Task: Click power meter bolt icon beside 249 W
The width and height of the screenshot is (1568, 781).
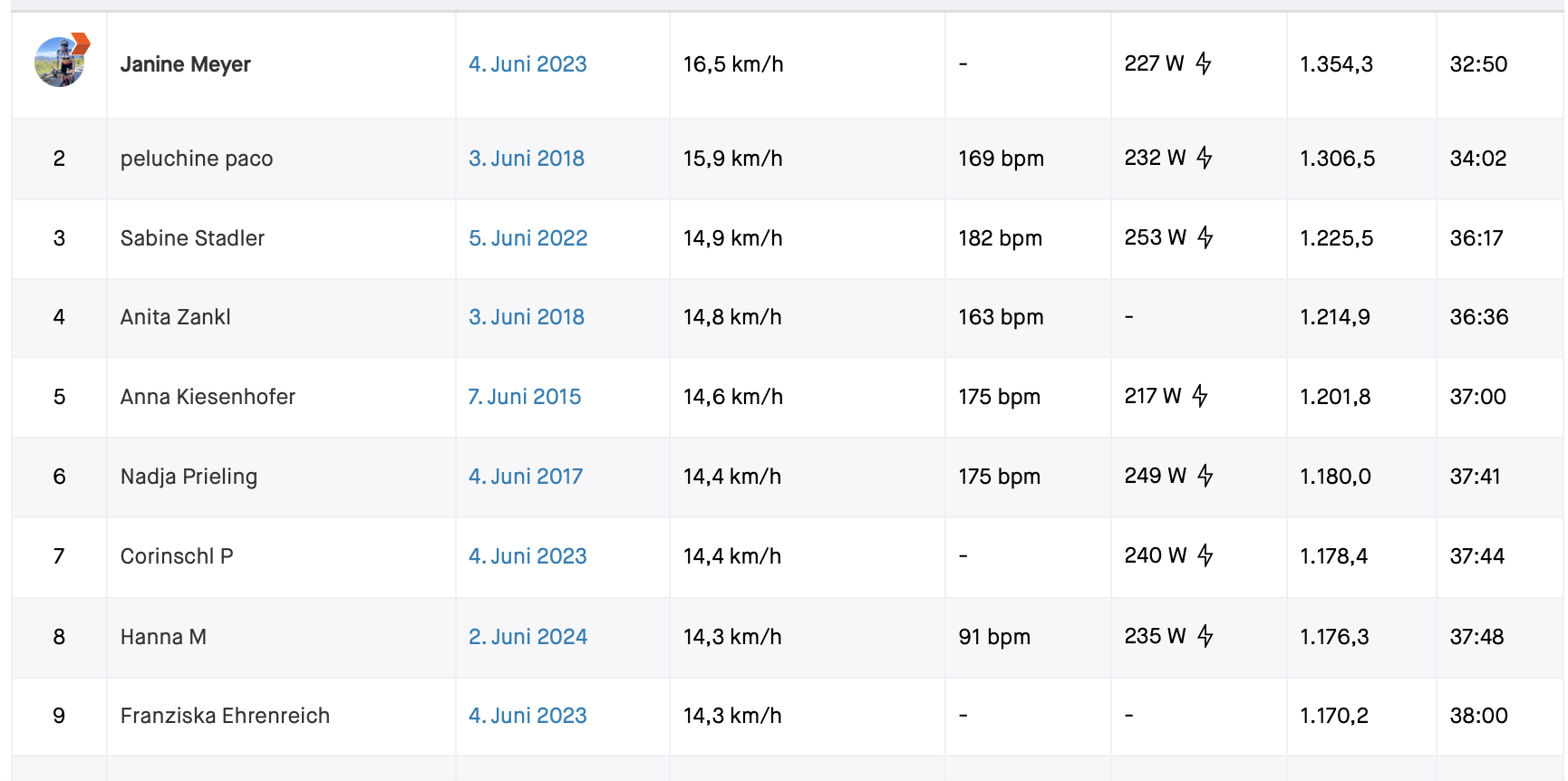Action: [x=1205, y=476]
